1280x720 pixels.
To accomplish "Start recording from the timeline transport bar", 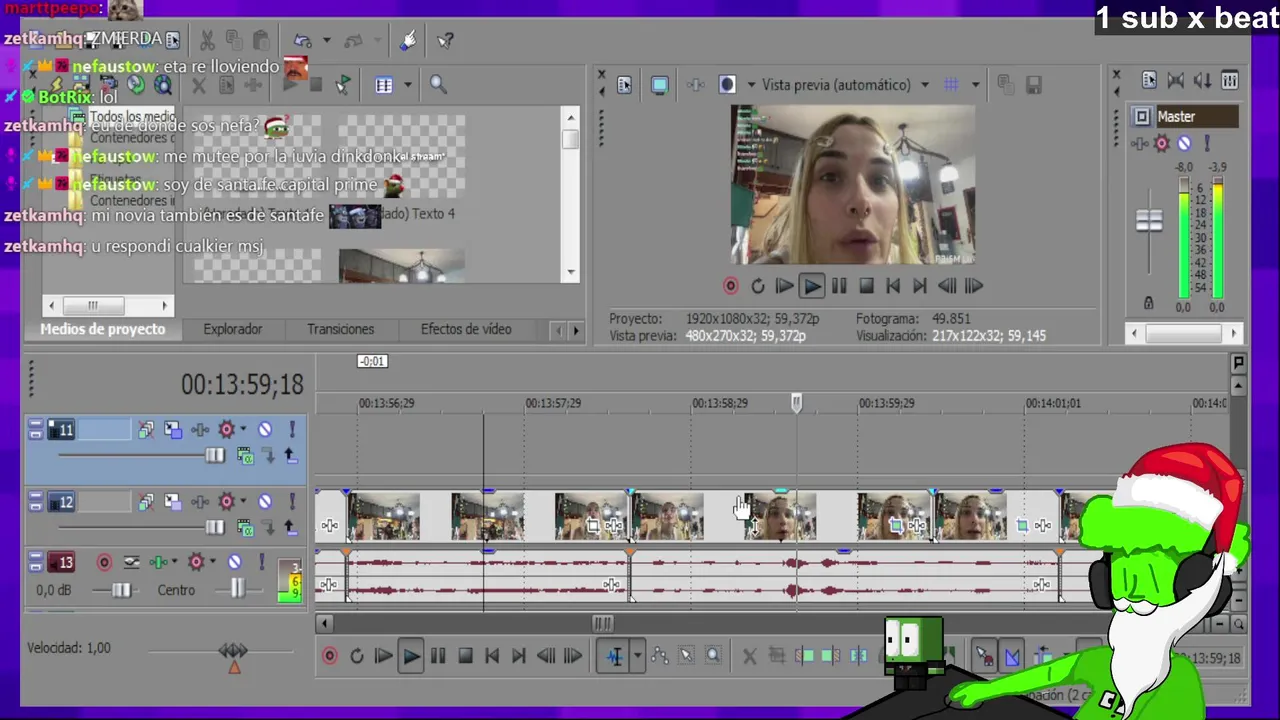I will tap(330, 656).
